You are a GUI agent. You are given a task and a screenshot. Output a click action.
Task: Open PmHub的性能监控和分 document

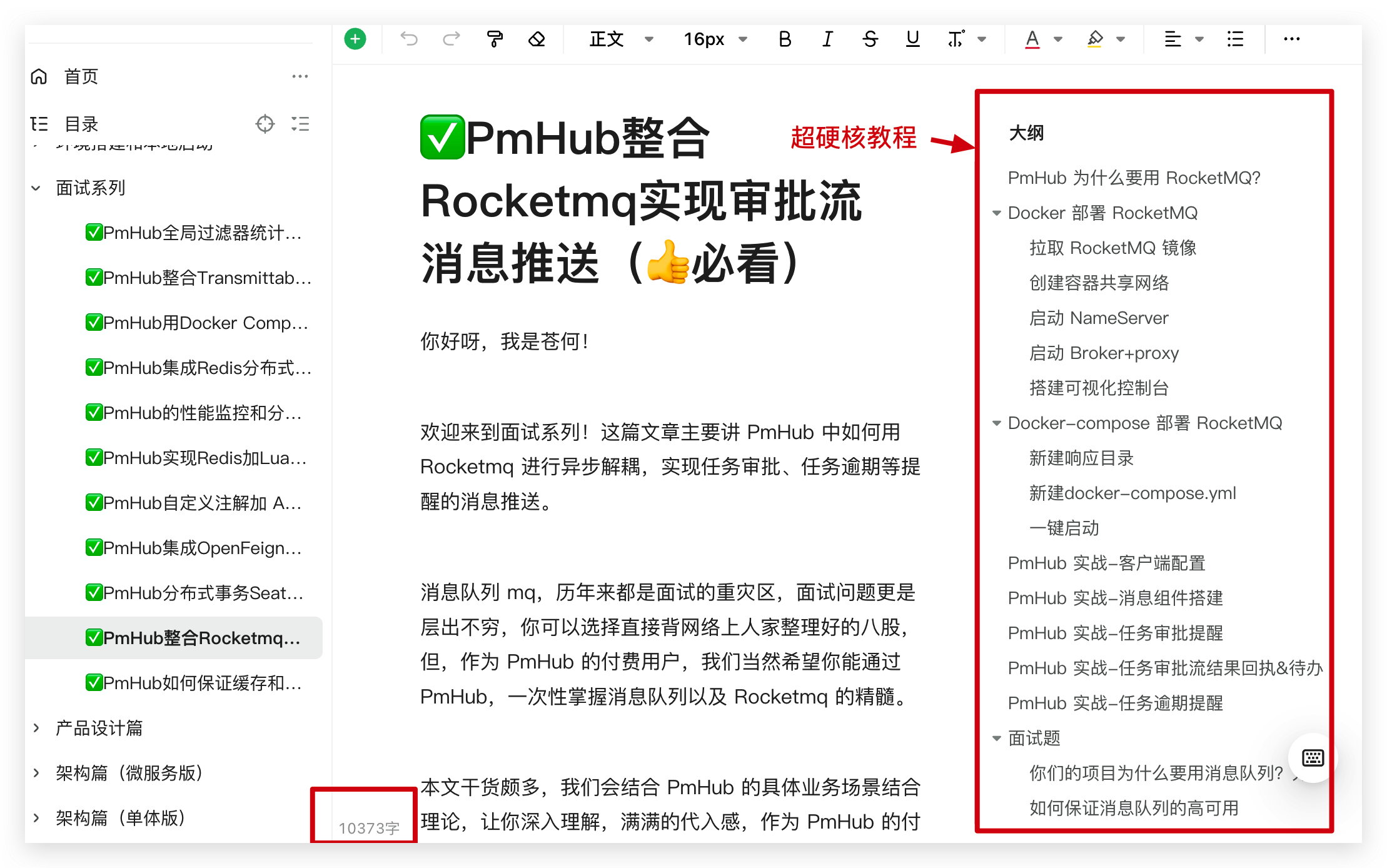(x=194, y=413)
